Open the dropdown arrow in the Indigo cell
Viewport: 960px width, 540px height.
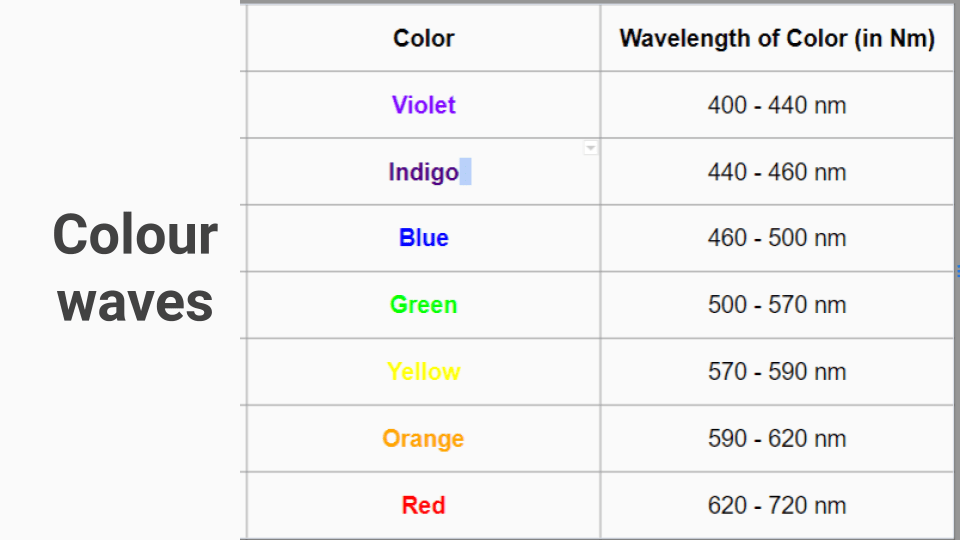(591, 148)
